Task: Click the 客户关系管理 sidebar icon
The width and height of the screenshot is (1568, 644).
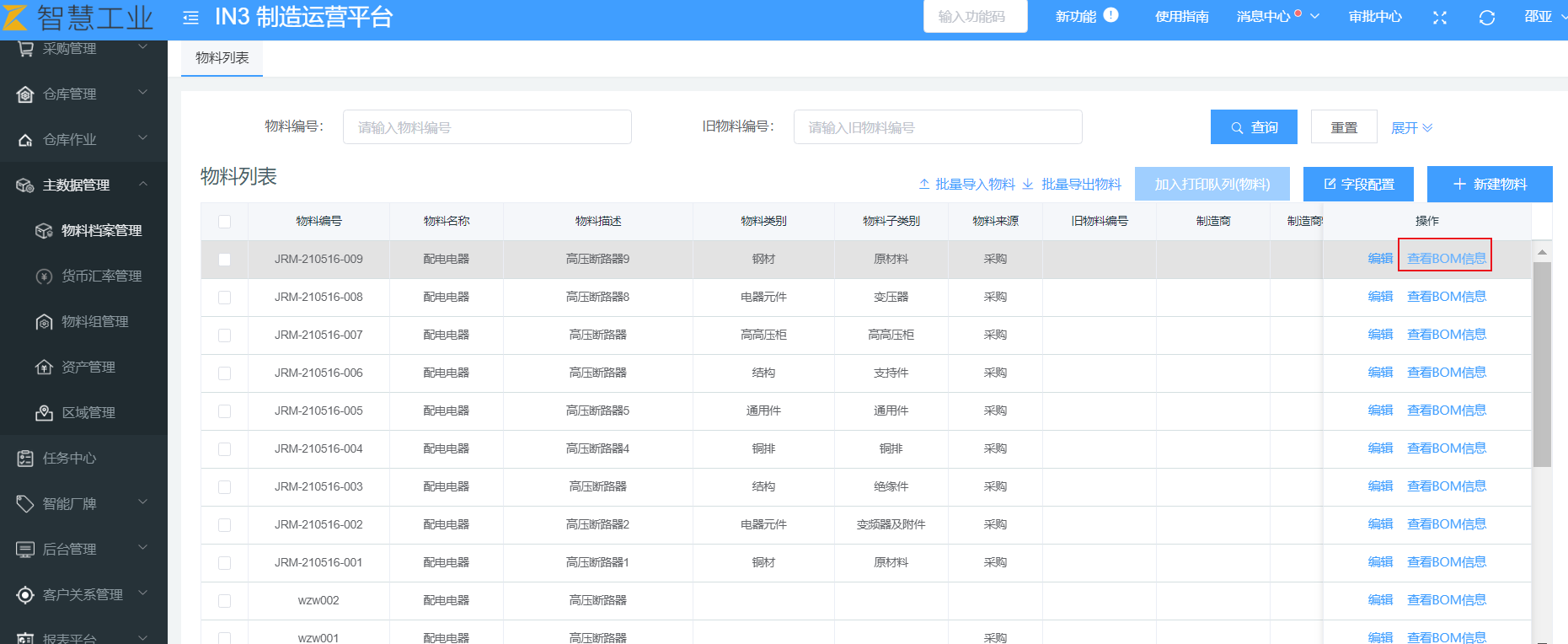Action: tap(25, 595)
